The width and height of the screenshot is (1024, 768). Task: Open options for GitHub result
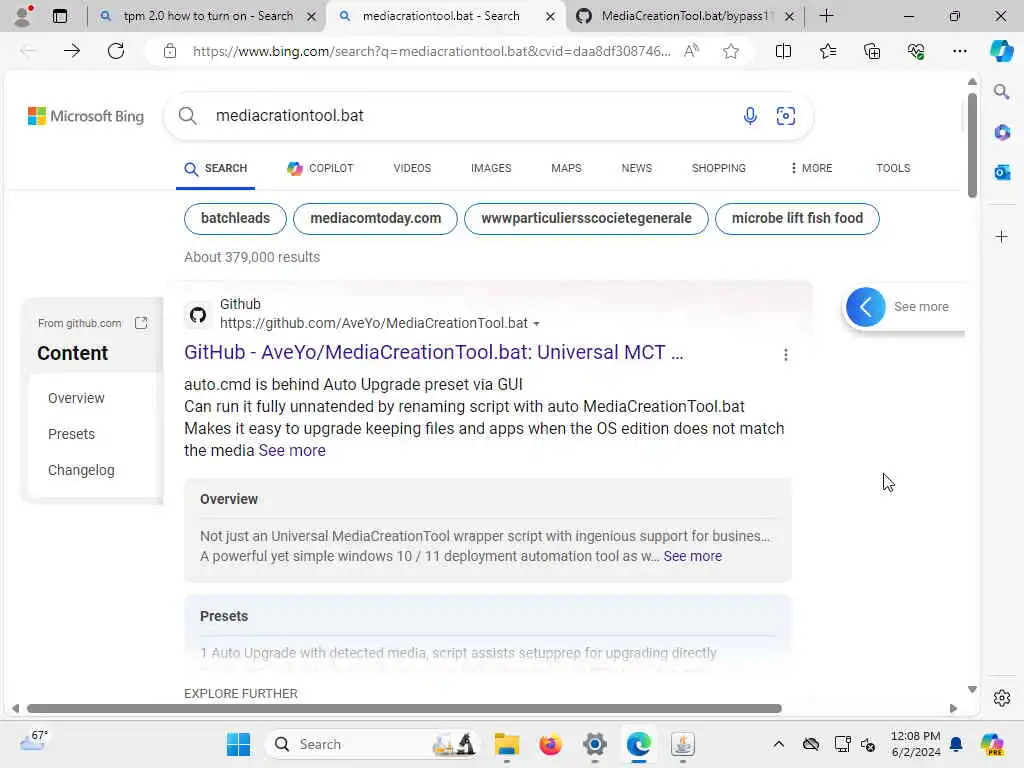[786, 355]
